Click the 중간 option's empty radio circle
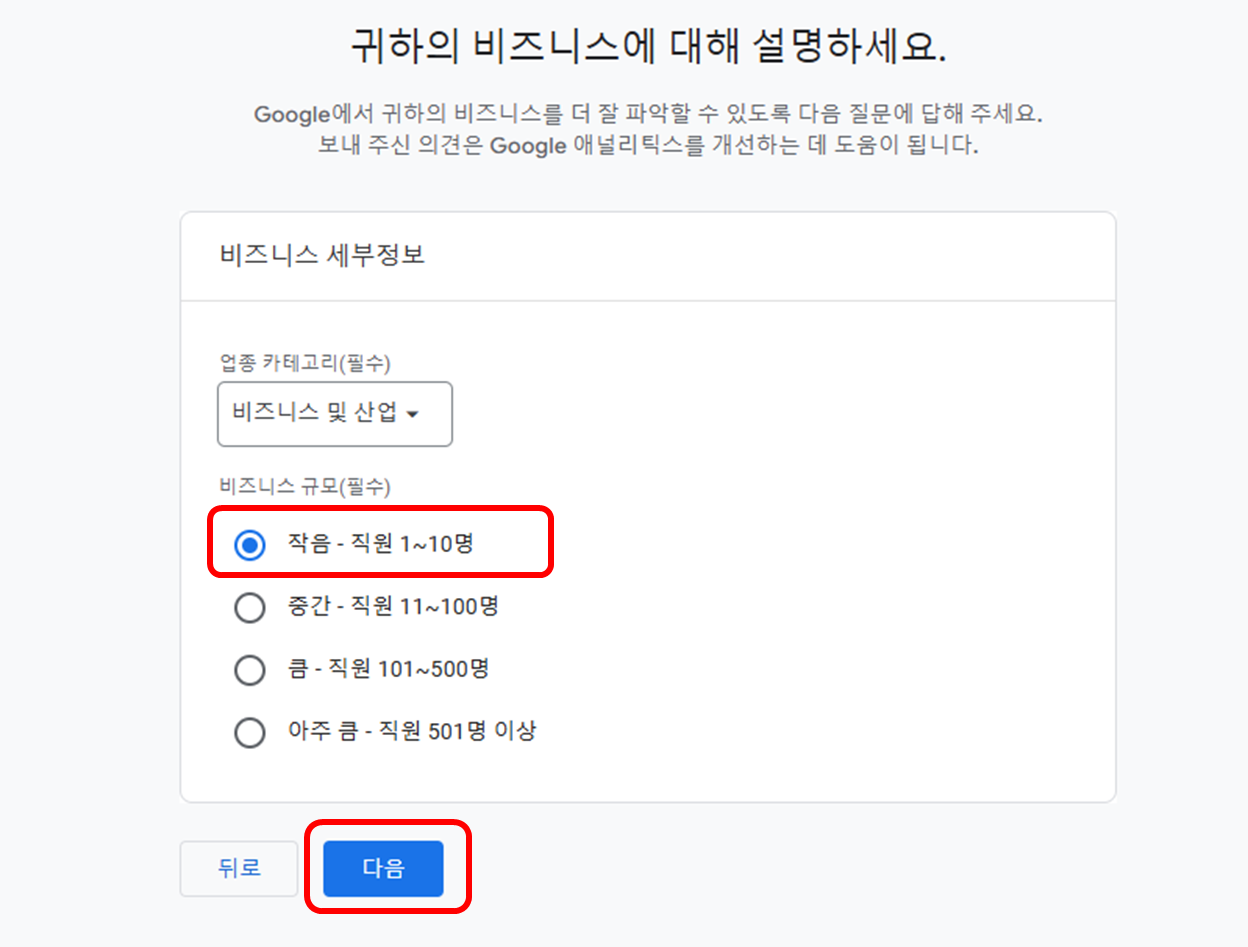Image resolution: width=1248 pixels, height=947 pixels. pyautogui.click(x=250, y=607)
